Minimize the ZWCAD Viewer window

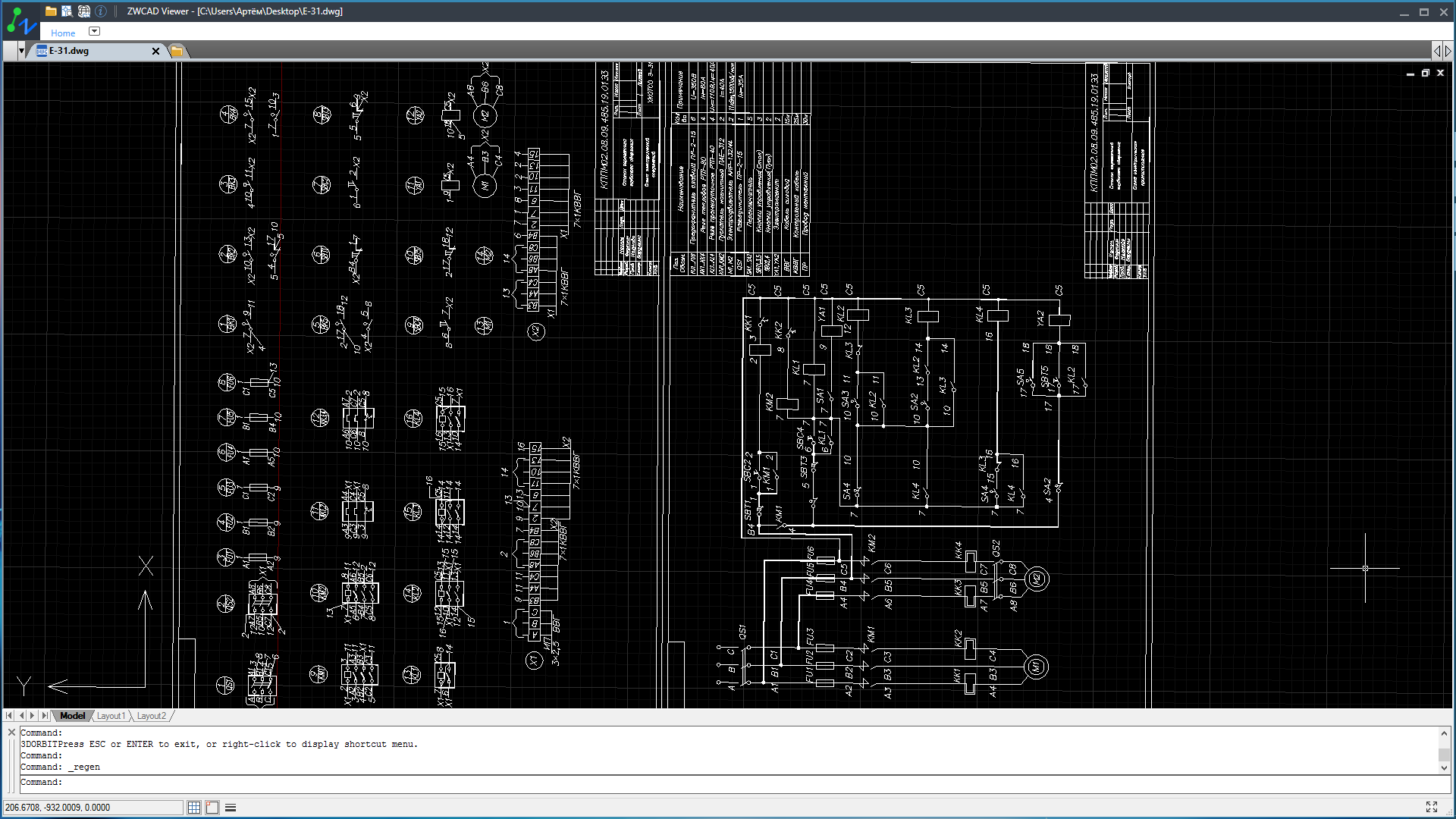[x=1404, y=12]
